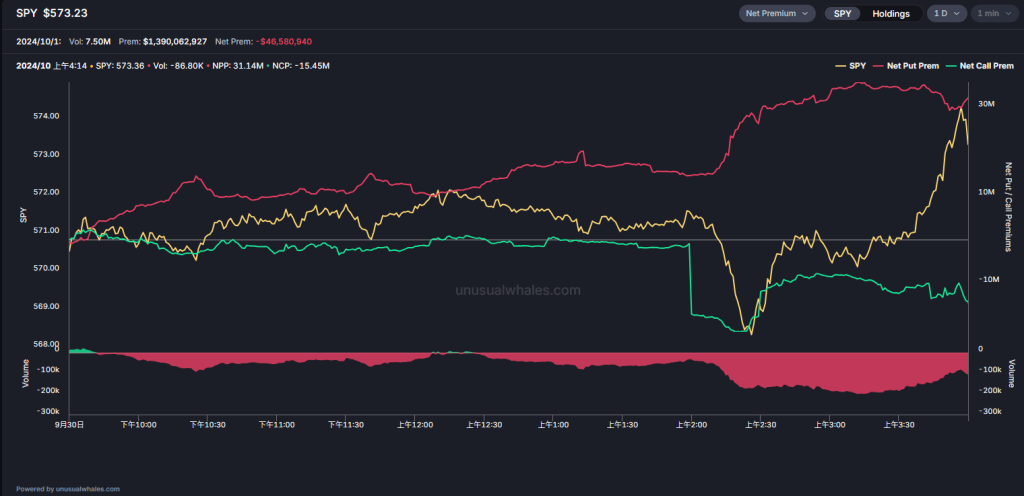Toggle Net Call Prem legend series
Screen dimensions: 1024x496
(986, 66)
